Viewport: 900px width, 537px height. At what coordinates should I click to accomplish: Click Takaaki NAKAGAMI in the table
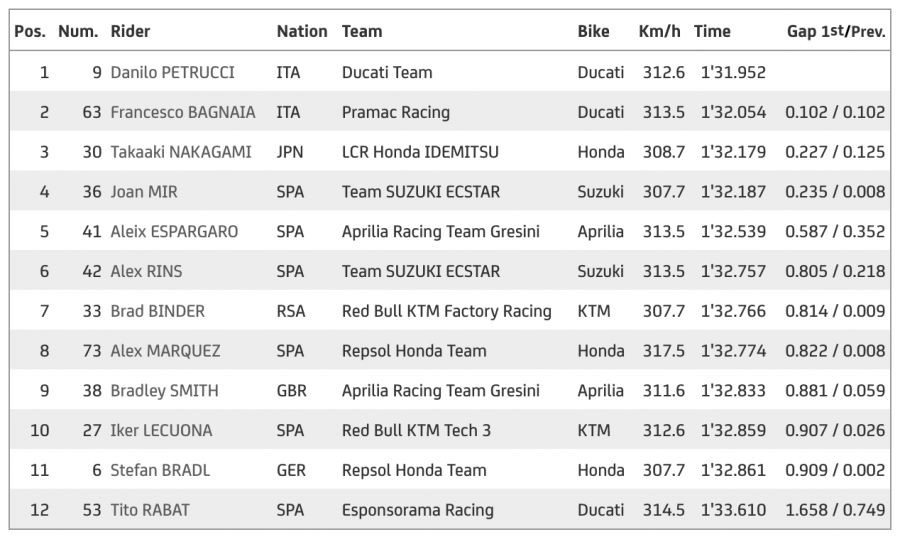point(181,152)
